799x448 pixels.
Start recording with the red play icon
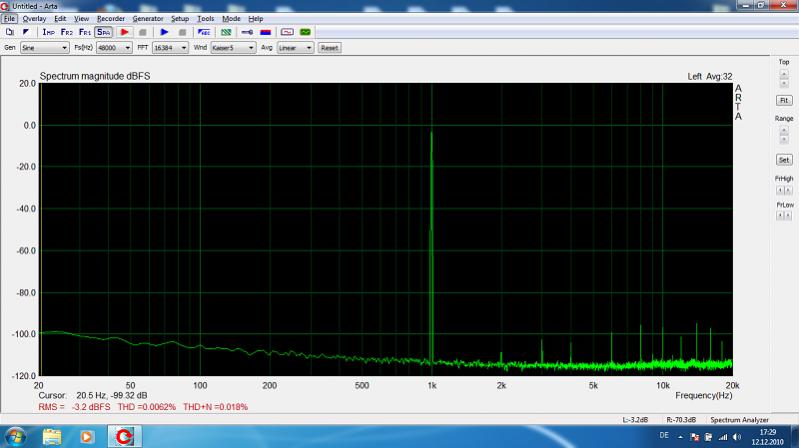[x=125, y=32]
